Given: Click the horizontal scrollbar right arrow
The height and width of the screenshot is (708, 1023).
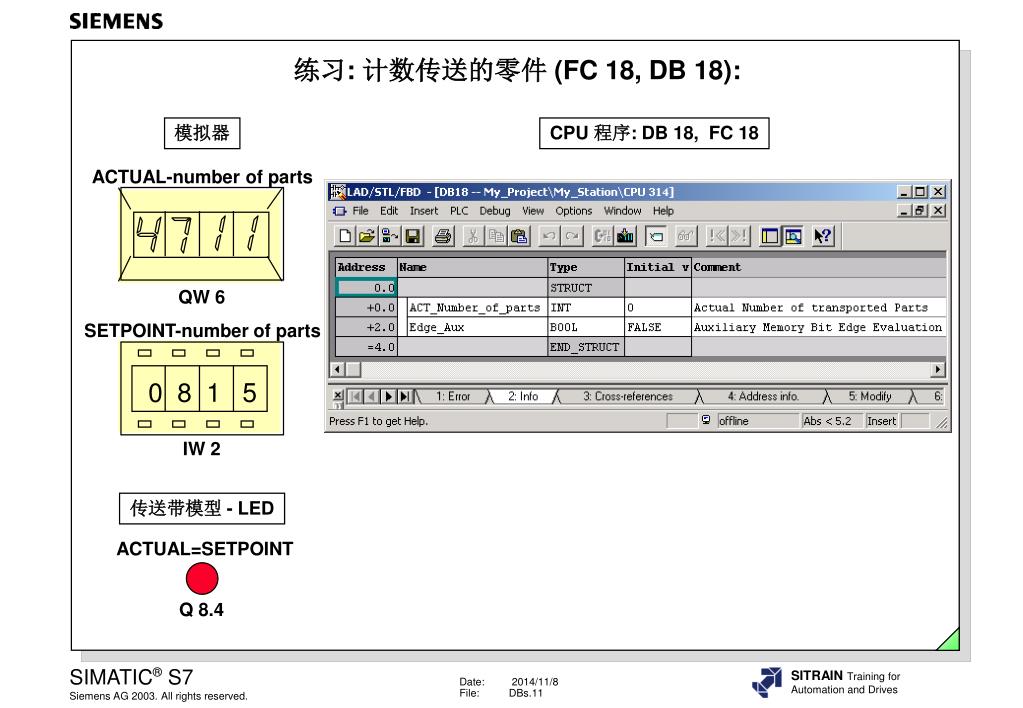Looking at the screenshot, I should click(938, 369).
